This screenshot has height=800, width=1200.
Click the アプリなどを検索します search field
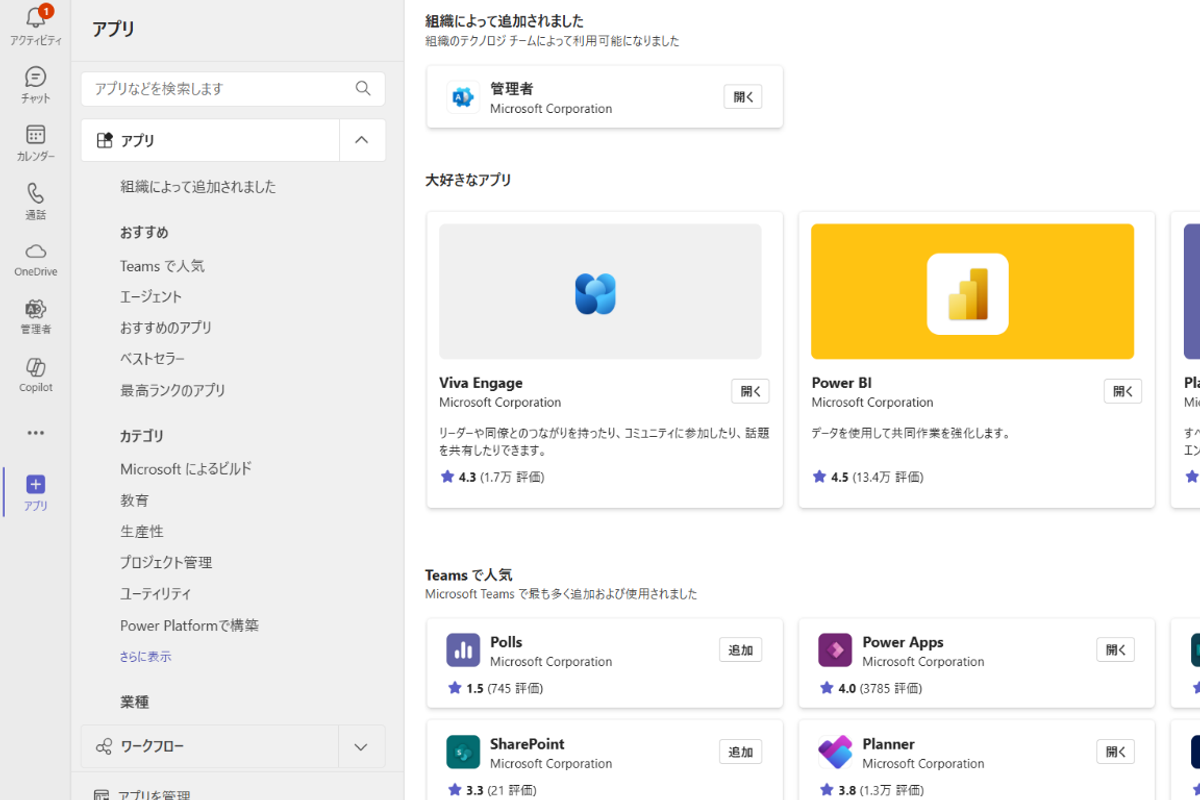point(220,89)
